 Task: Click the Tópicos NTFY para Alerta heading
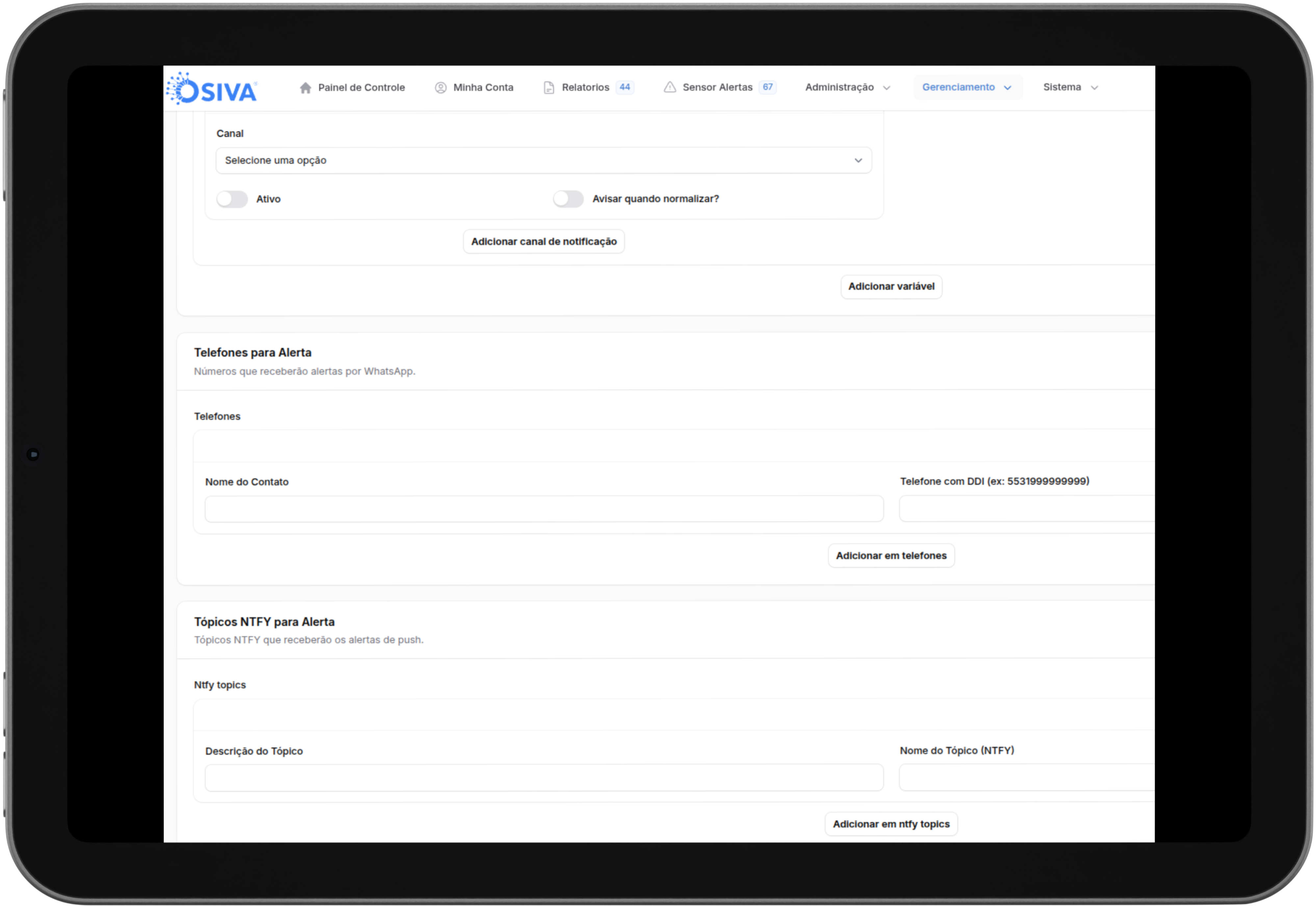pos(265,622)
